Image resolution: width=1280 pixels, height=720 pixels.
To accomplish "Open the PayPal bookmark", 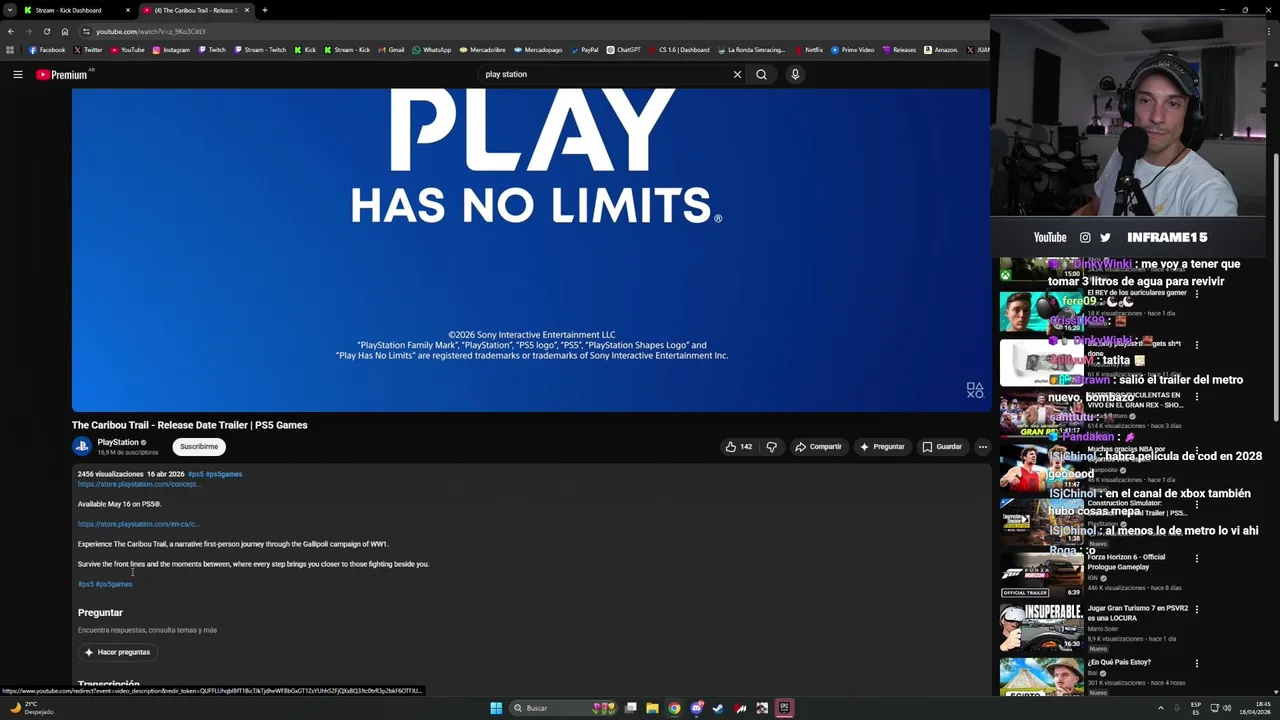I will pyautogui.click(x=584, y=50).
